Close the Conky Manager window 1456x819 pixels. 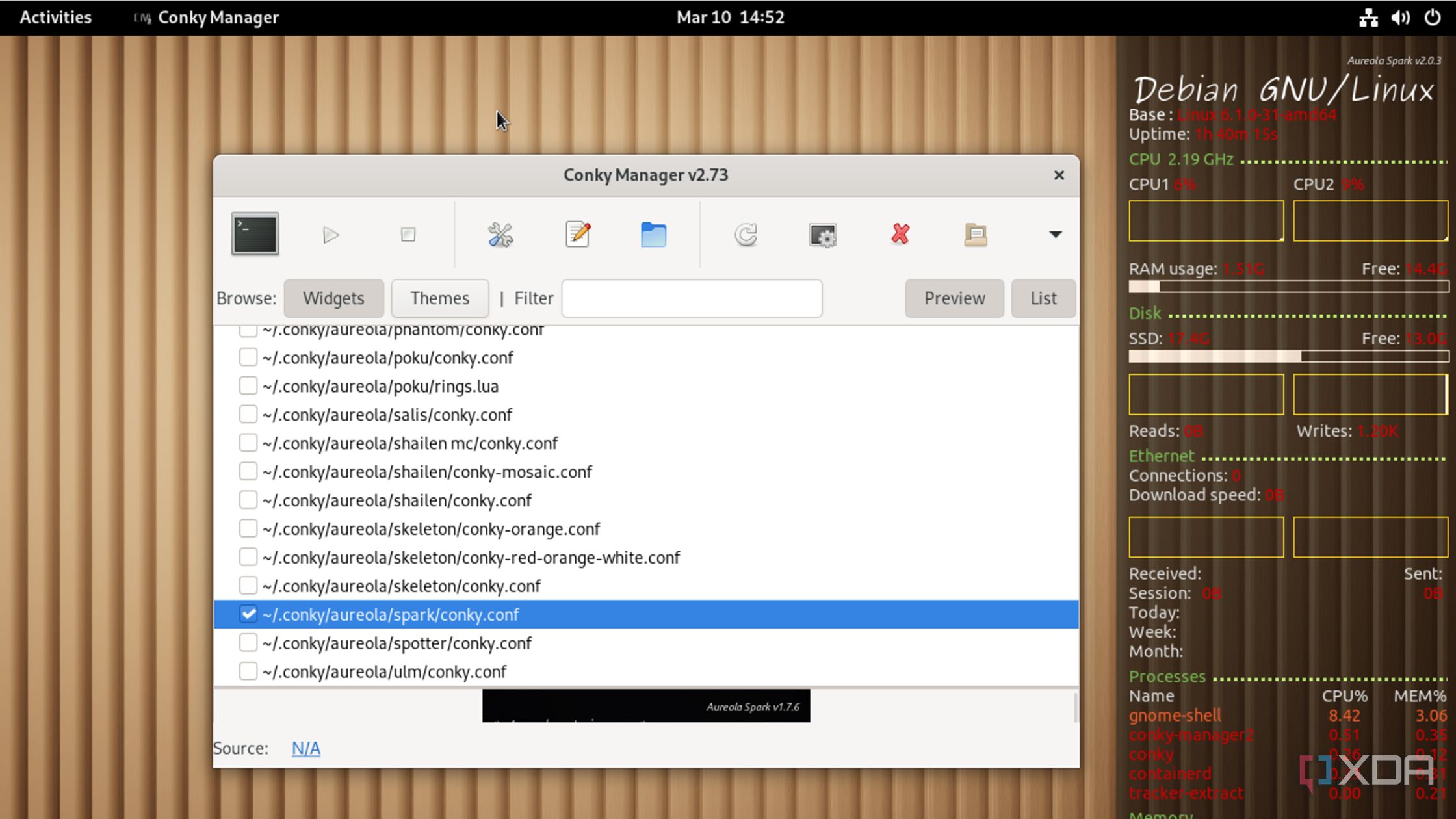click(1059, 175)
